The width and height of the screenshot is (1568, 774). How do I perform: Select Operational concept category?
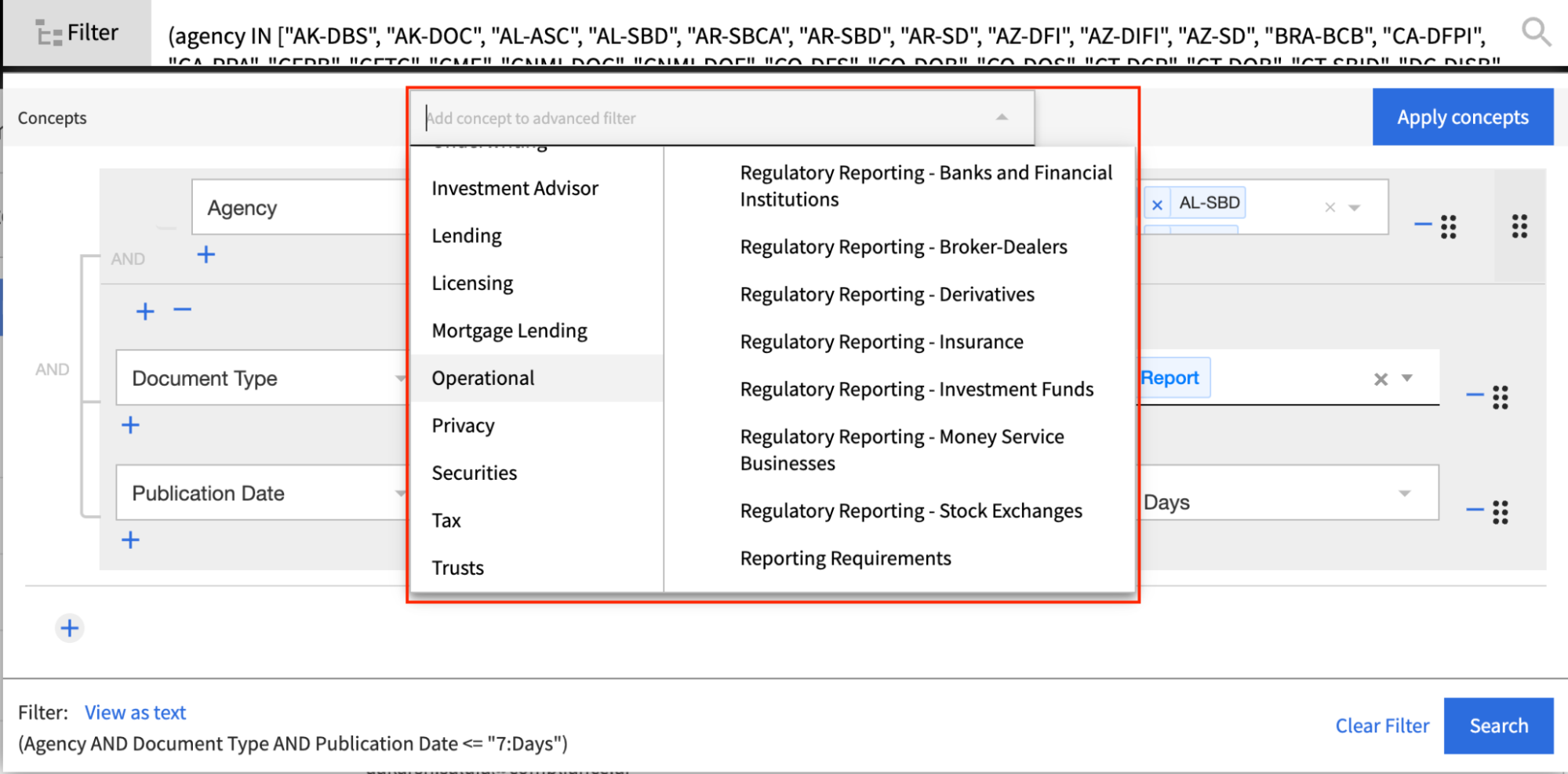[482, 378]
